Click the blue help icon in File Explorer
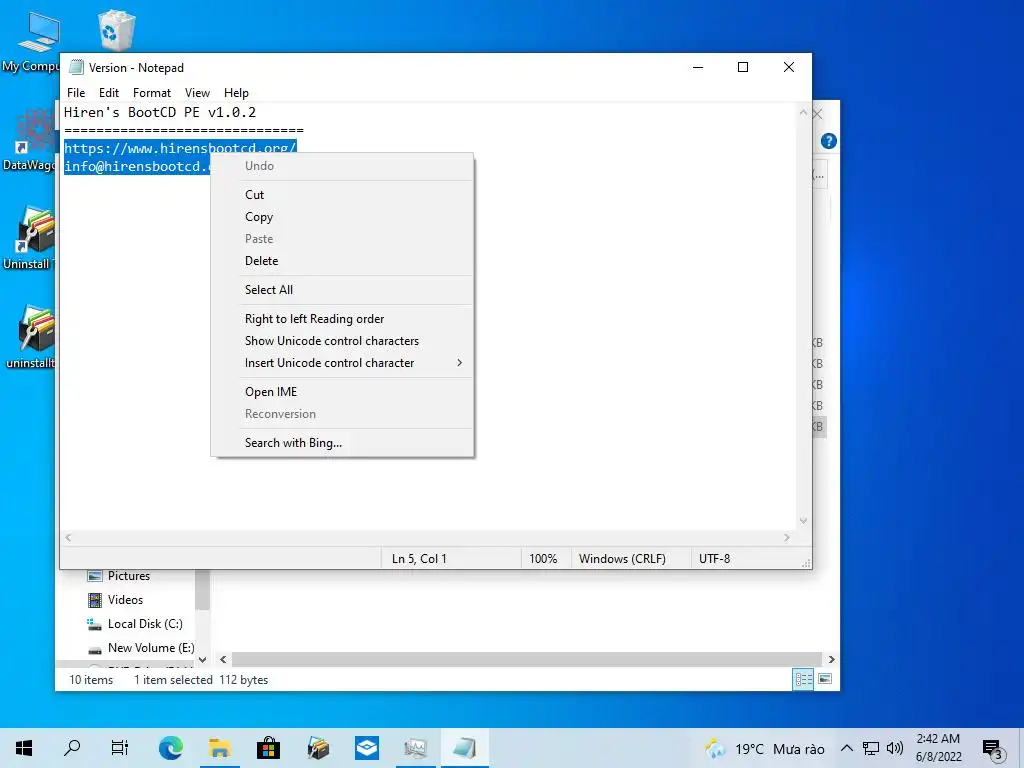This screenshot has width=1024, height=768. 829,140
